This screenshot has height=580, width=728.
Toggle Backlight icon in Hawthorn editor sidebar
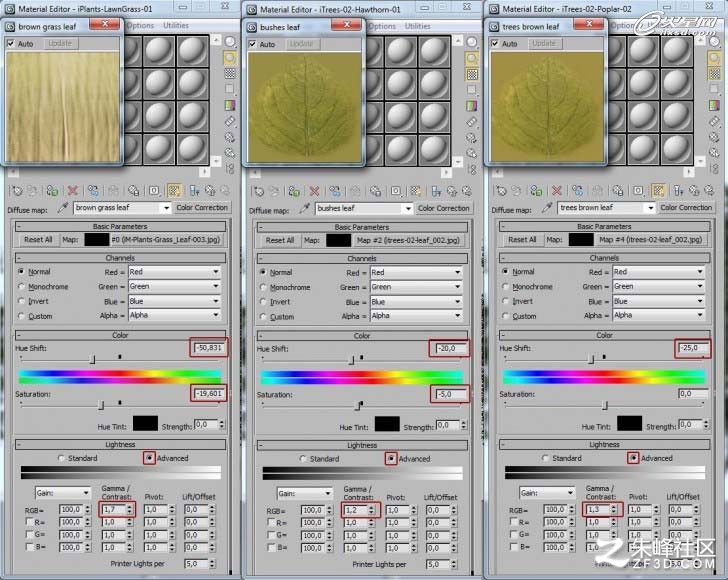[x=471, y=59]
